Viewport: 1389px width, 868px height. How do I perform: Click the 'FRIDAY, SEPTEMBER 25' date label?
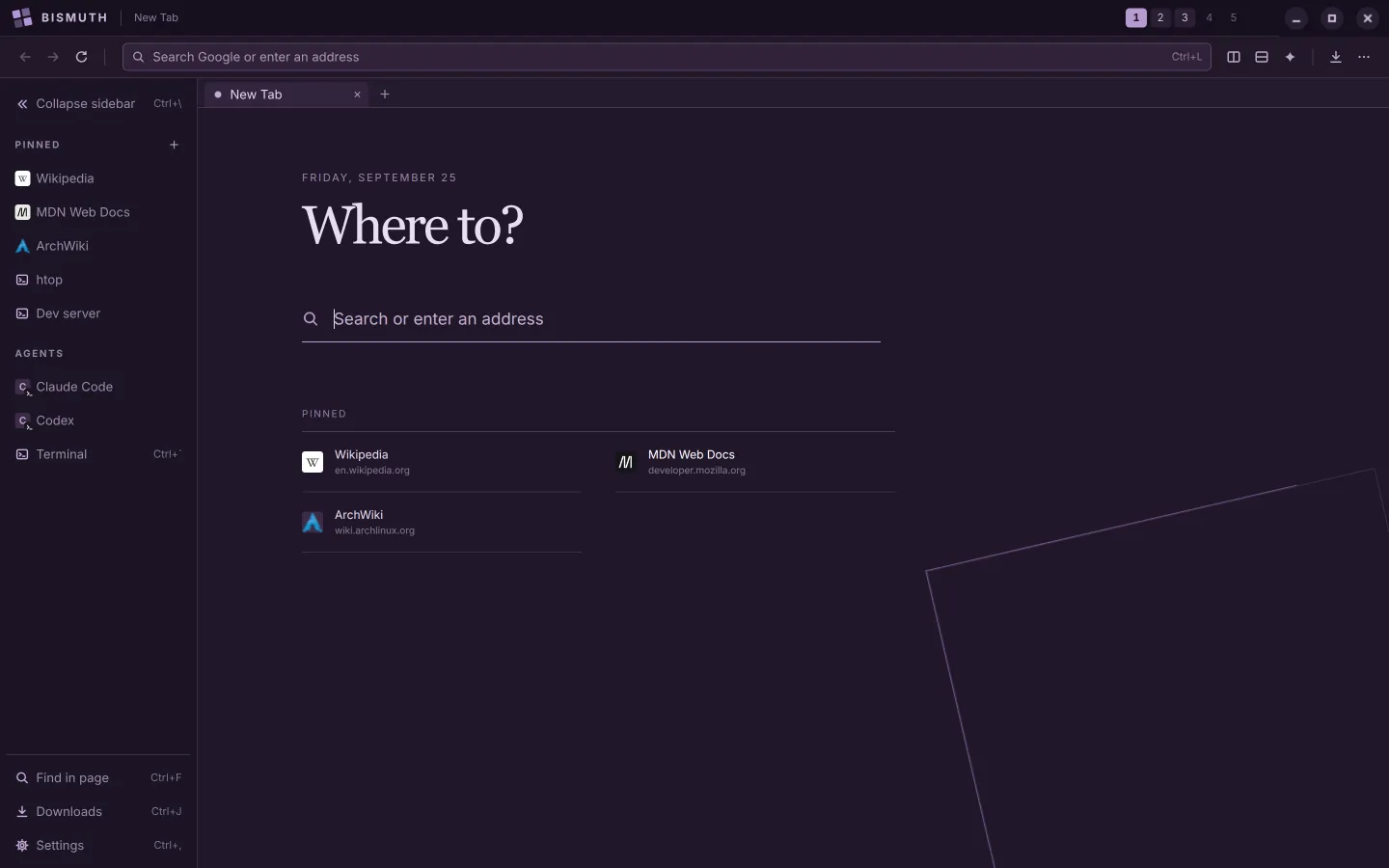point(379,177)
